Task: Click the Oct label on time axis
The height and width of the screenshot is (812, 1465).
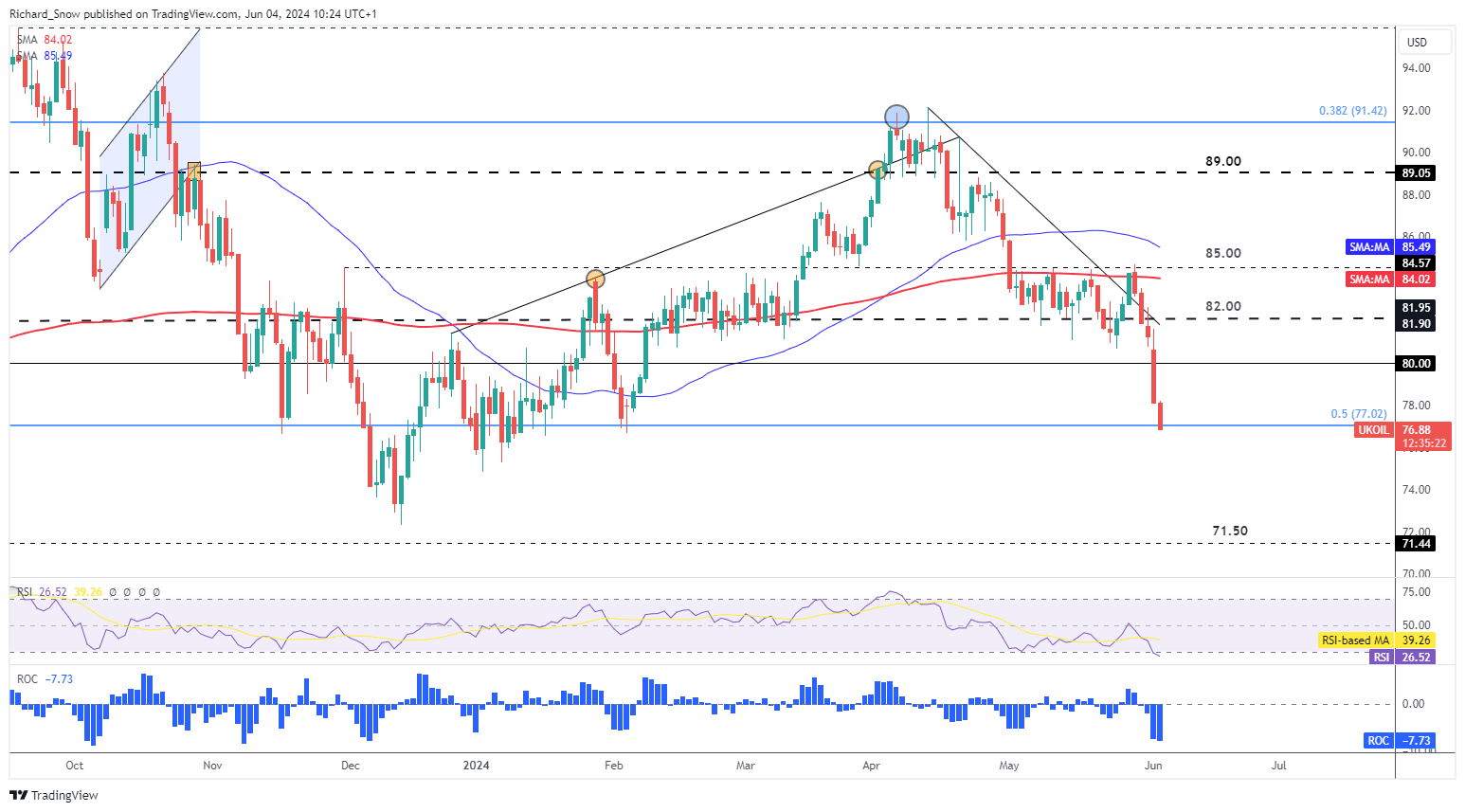Action: coord(74,766)
